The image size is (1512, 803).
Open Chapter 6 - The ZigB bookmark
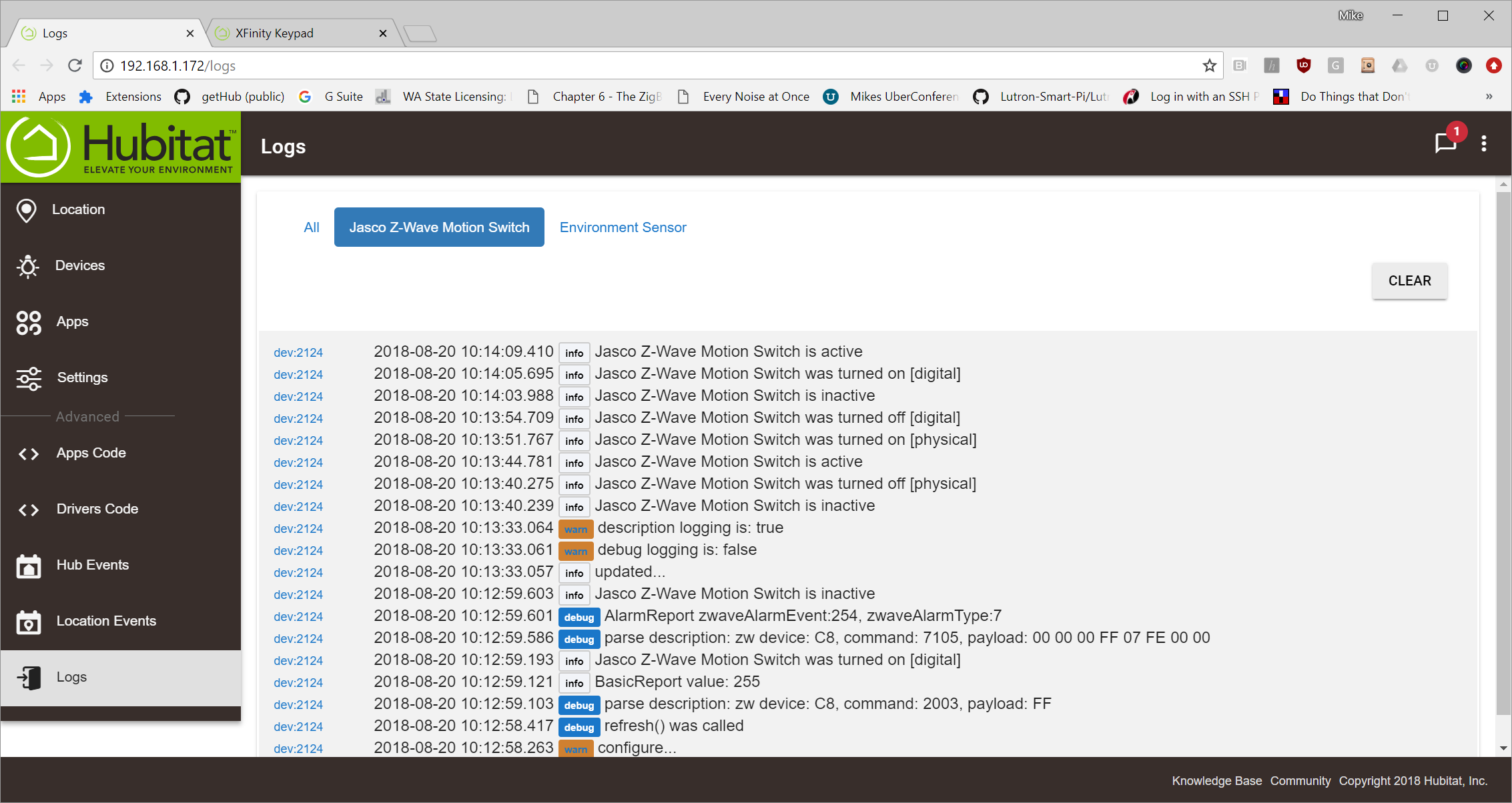click(x=595, y=97)
